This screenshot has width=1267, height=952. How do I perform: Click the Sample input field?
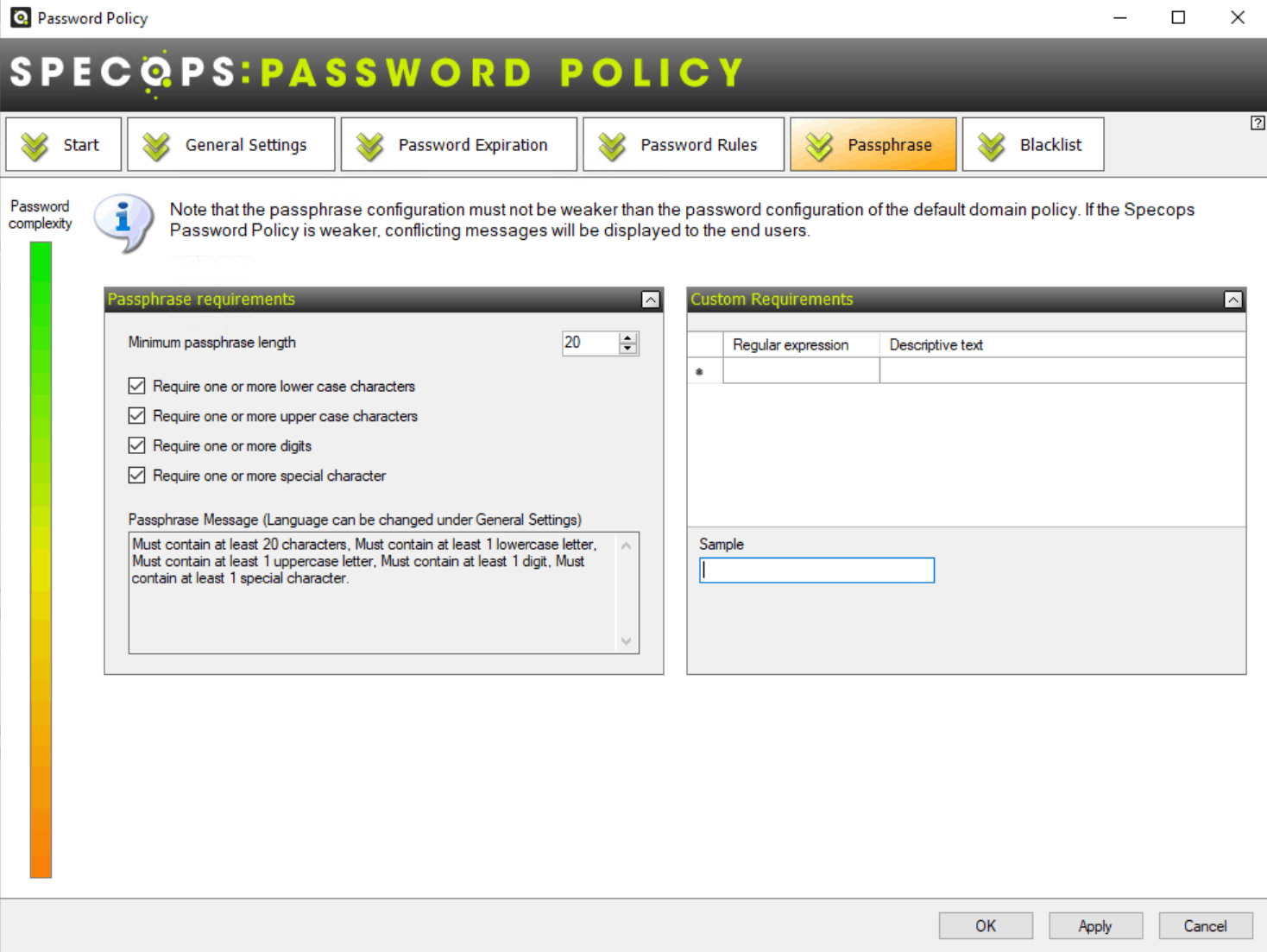coord(816,570)
